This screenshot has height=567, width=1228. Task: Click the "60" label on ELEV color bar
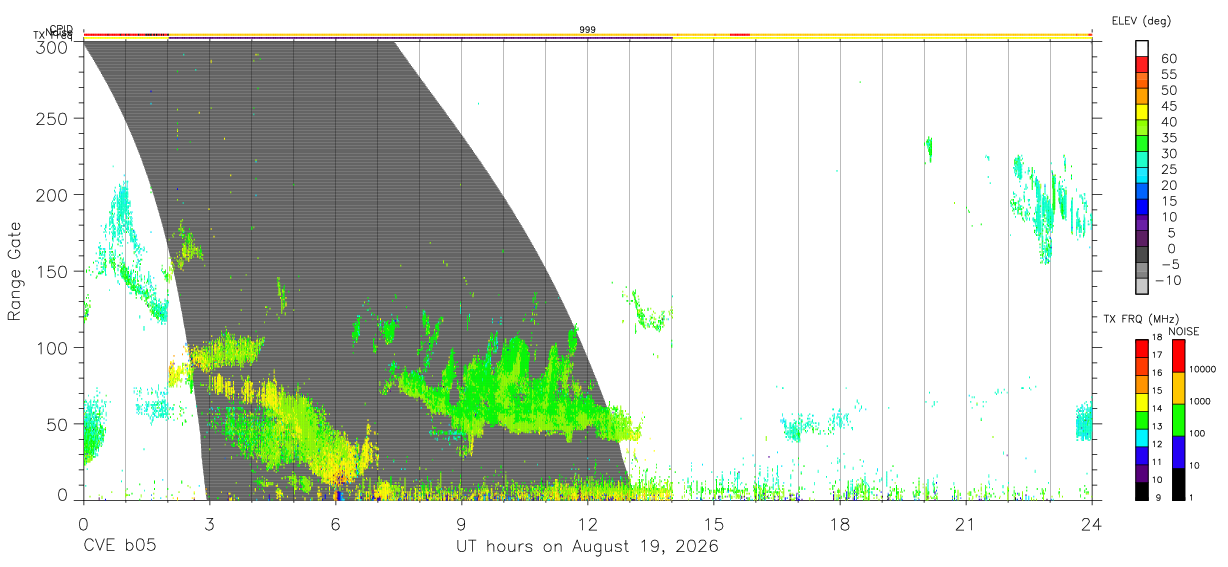click(x=1168, y=58)
